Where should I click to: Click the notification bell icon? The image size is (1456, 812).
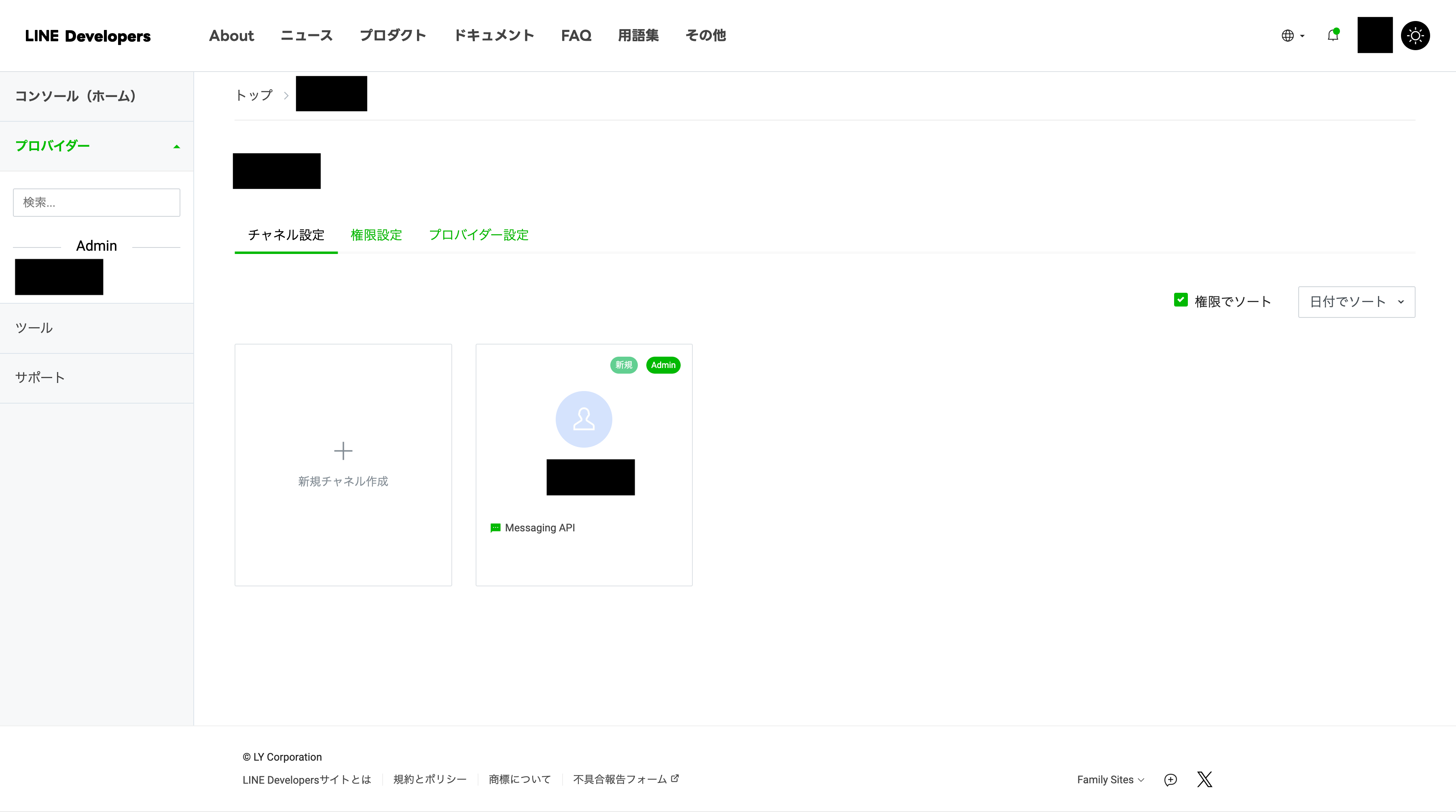point(1333,36)
